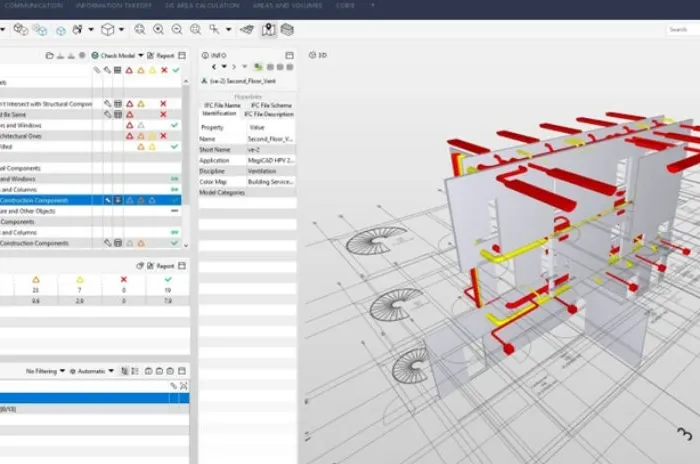
Task: Maximize the INFO panel via window icon
Action: click(289, 55)
